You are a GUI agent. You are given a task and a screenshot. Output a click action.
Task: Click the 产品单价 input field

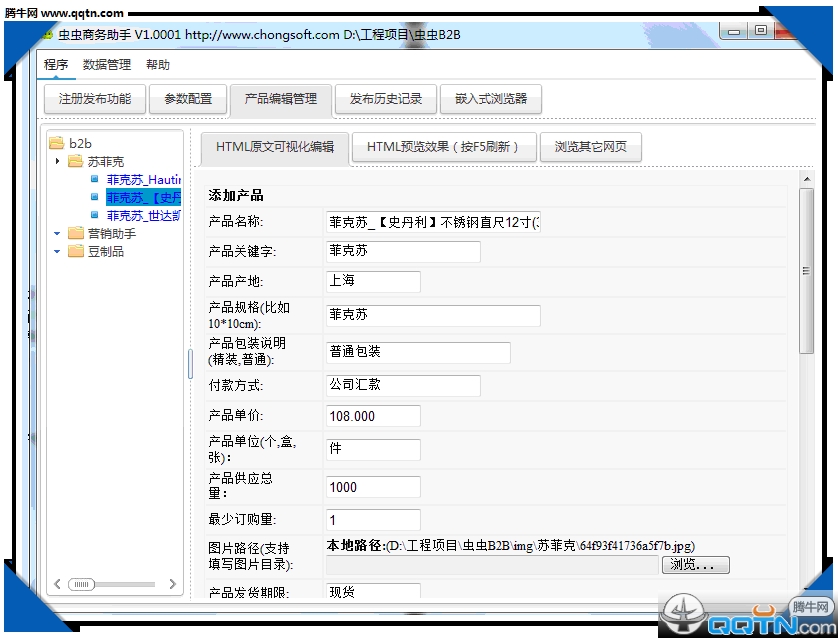373,416
